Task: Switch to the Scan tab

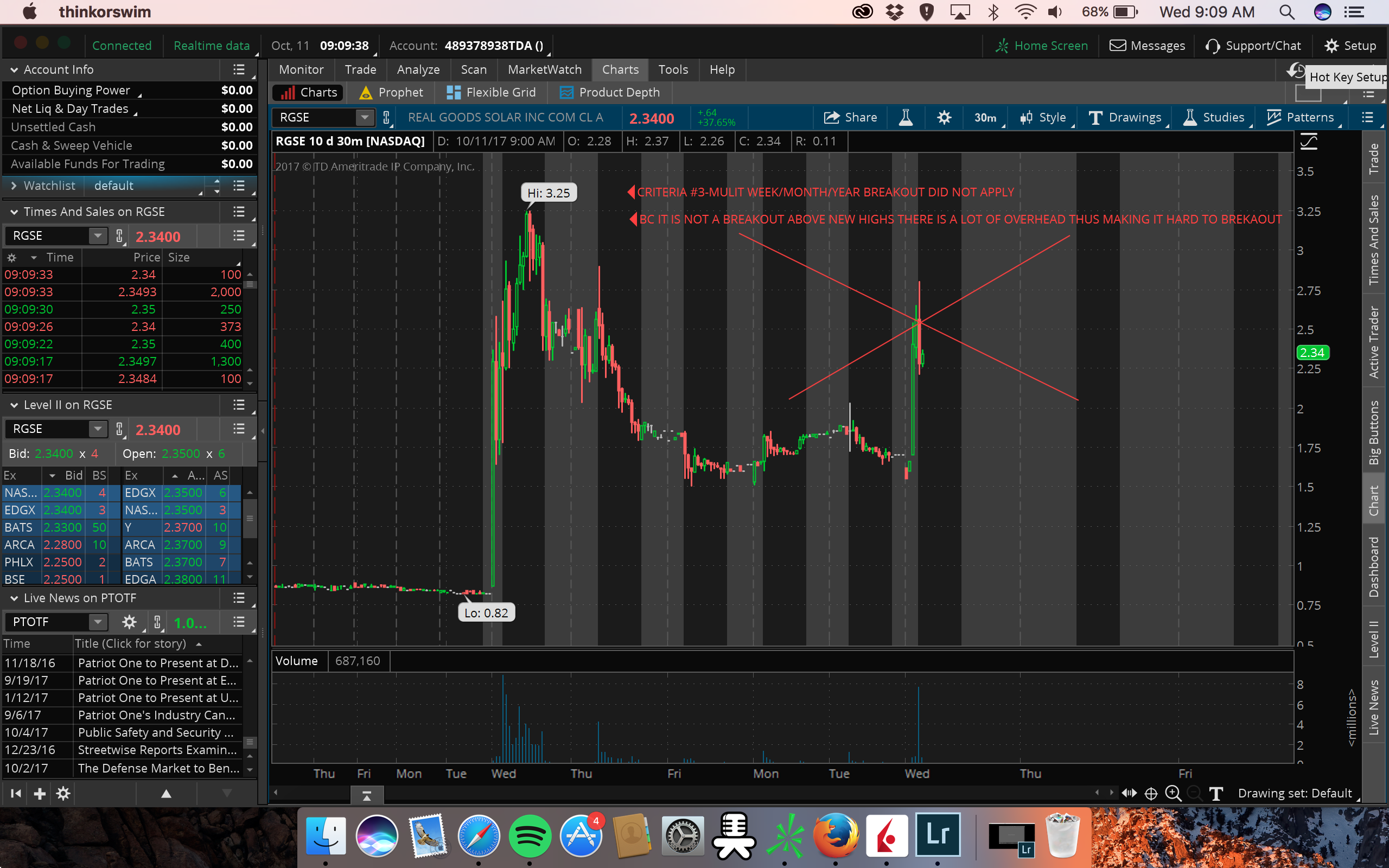Action: (x=473, y=69)
